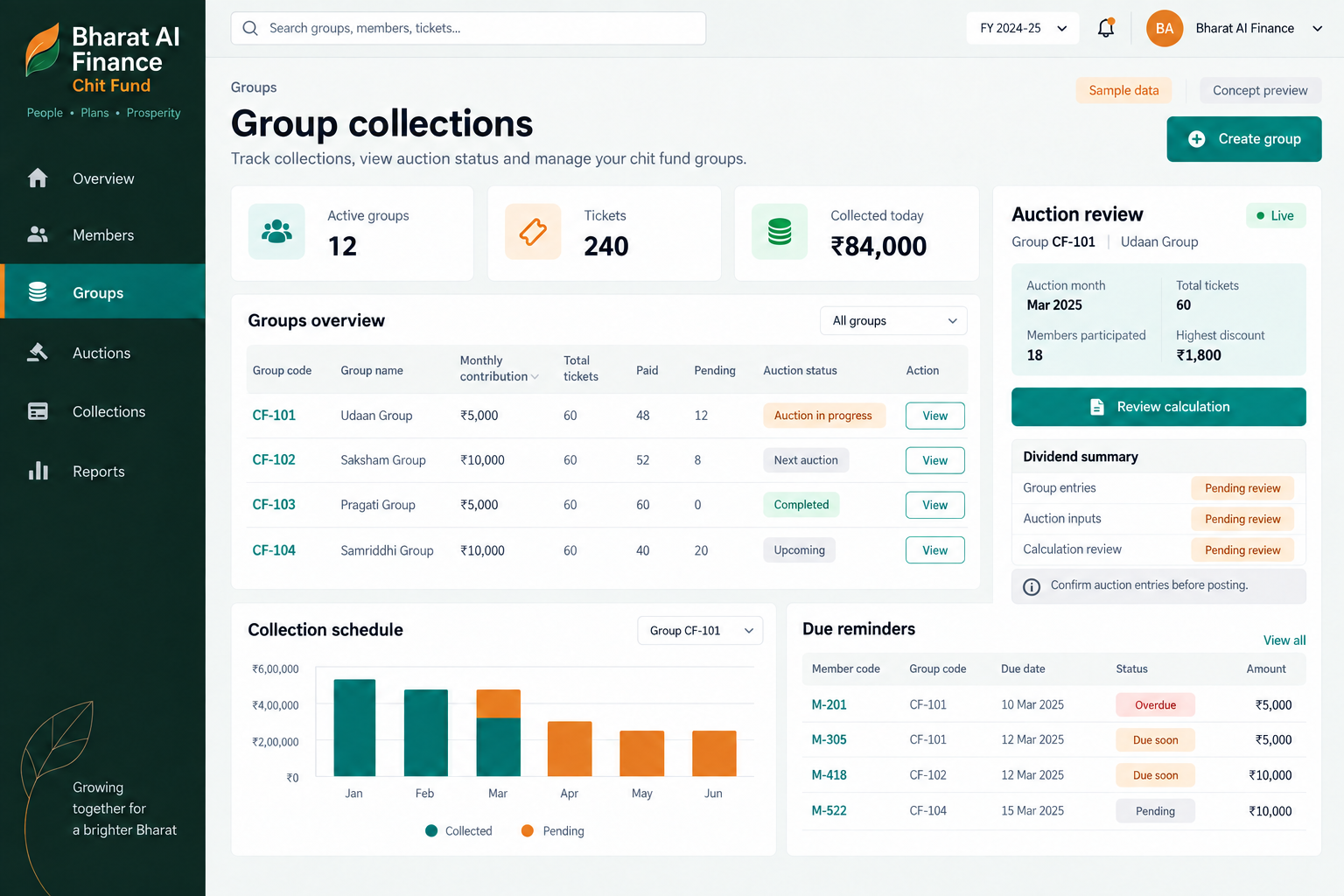Click the Reports bar chart icon
Screen dimensions: 1344x896
(38, 471)
